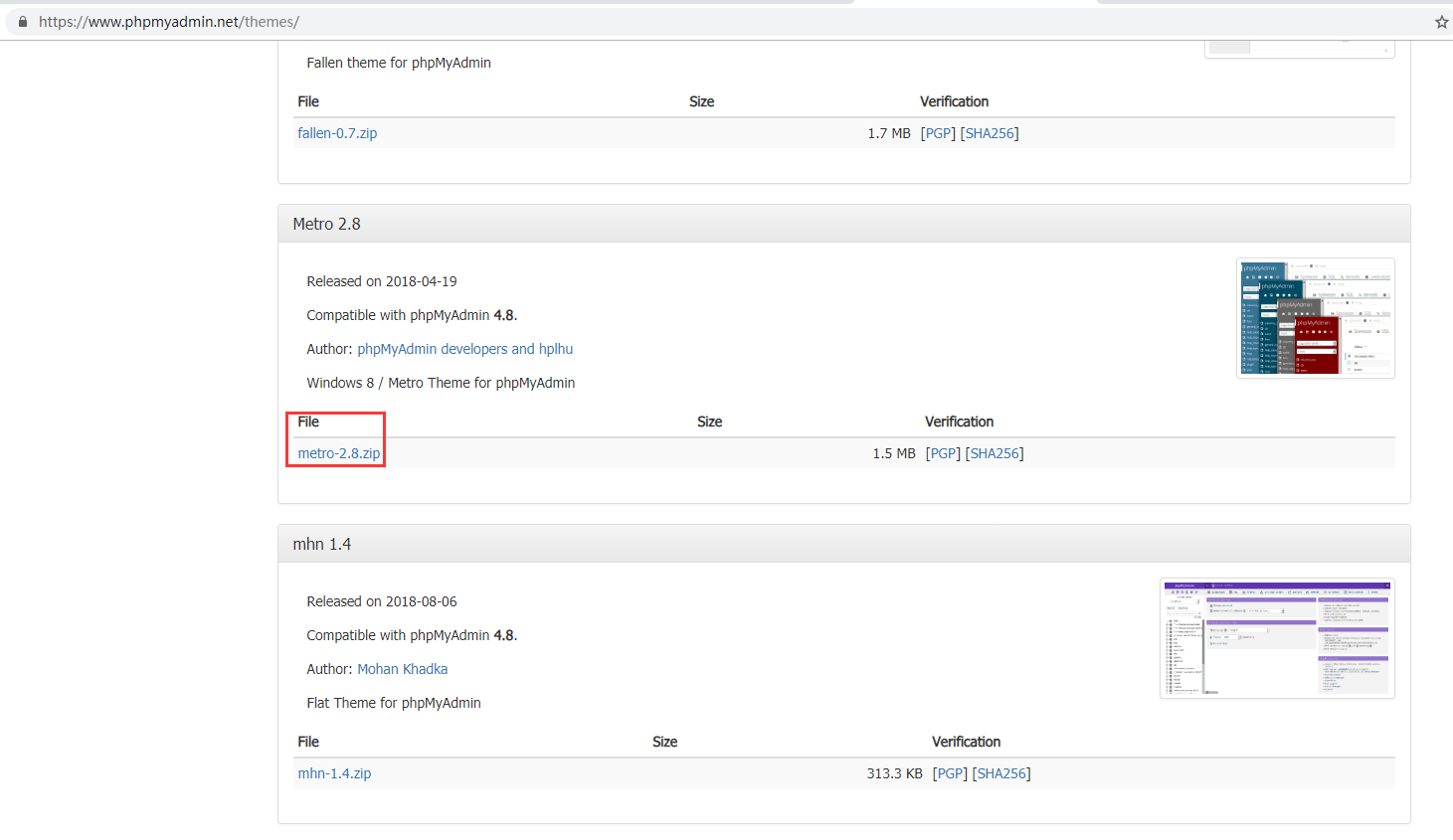This screenshot has width=1453, height=840.
Task: Open PGP signature for fallen-0.7.zip
Action: point(938,133)
